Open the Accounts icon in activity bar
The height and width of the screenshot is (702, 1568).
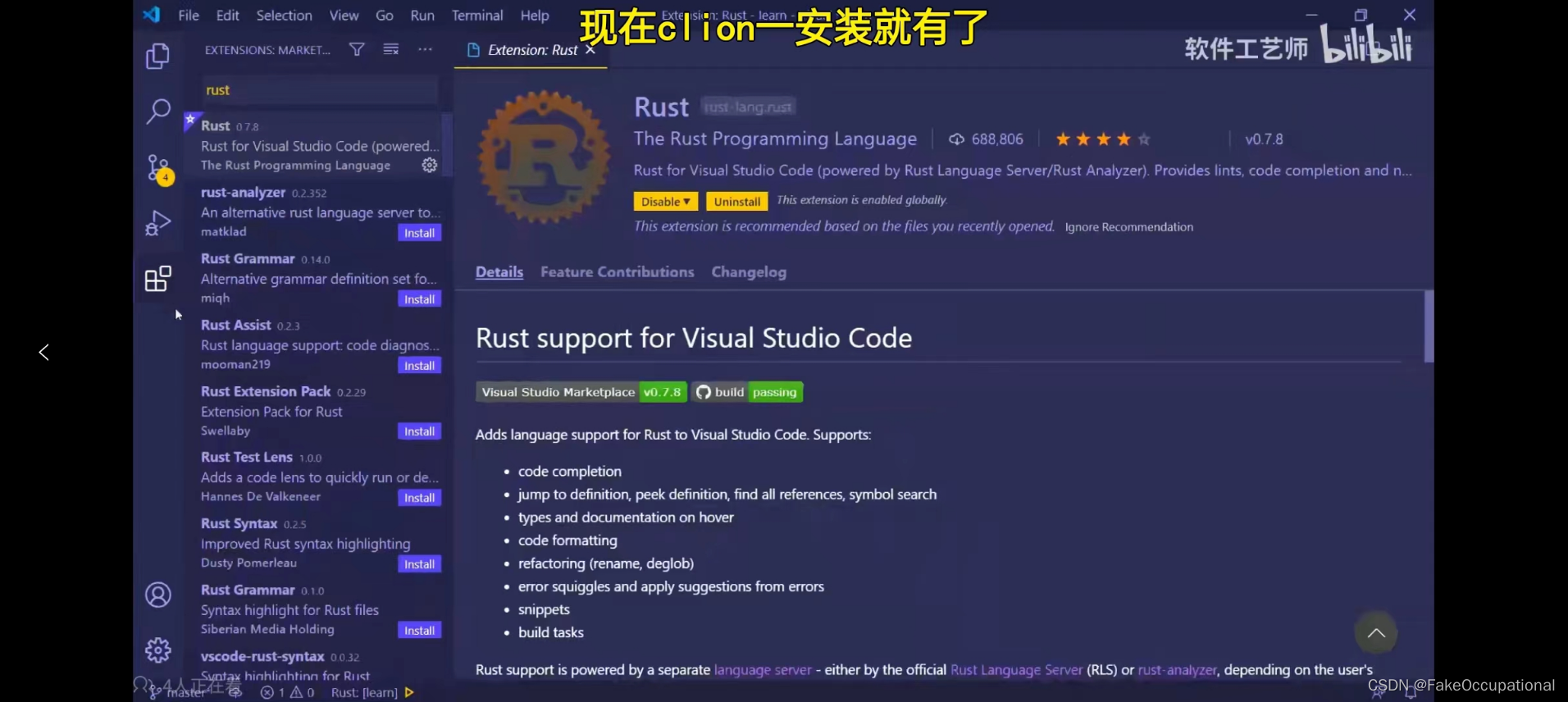(157, 595)
